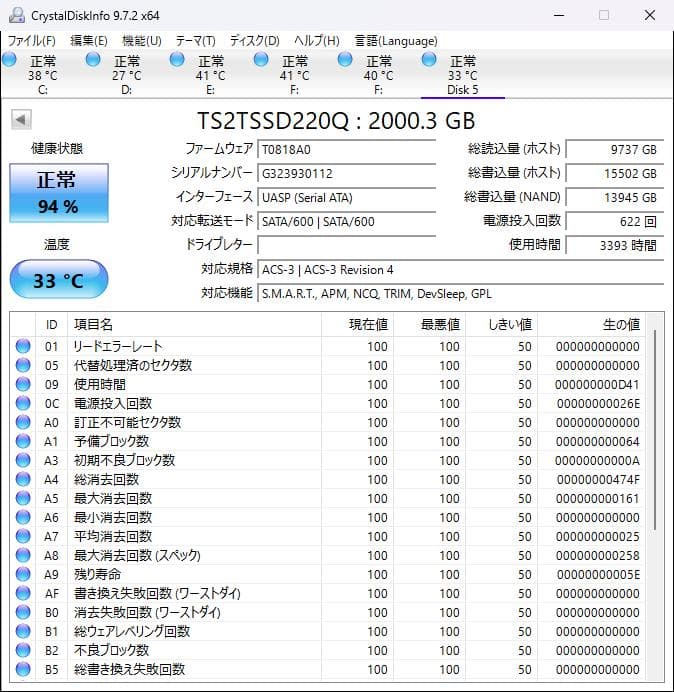Screen dimensions: 674x692
Task: Click status icon of attribute A0 row
Action: pos(23,422)
